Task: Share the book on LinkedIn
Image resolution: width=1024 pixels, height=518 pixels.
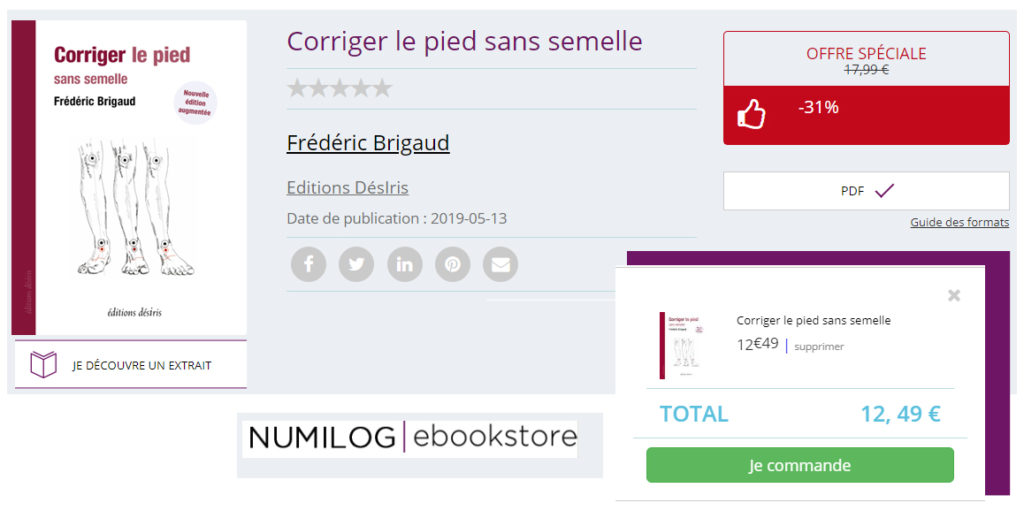Action: click(x=404, y=265)
